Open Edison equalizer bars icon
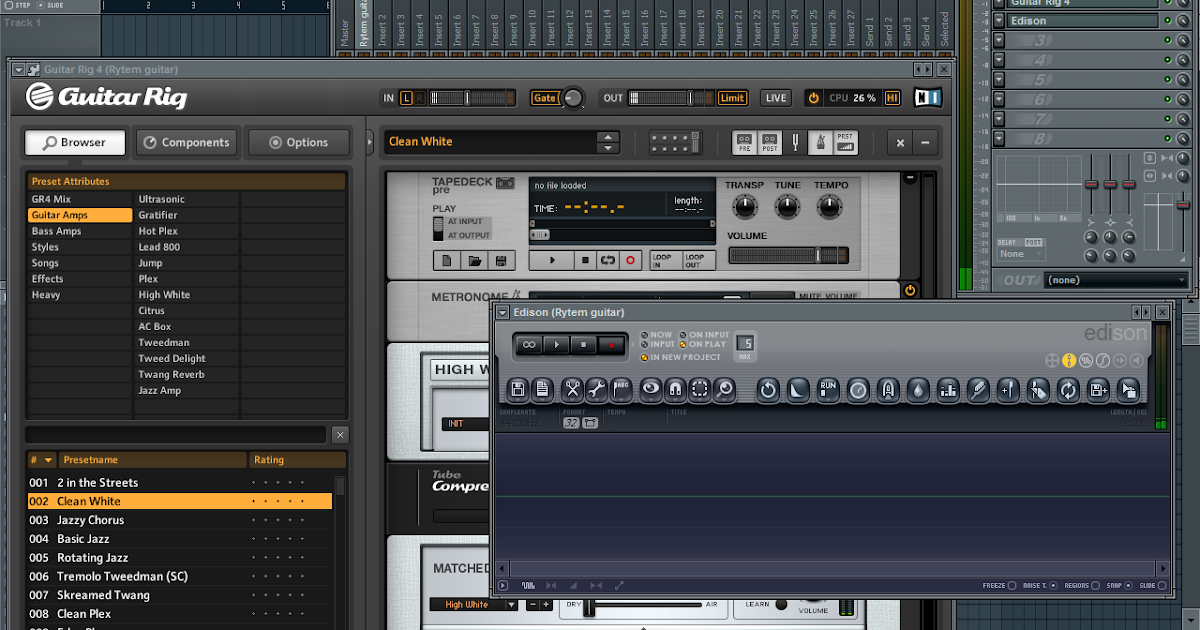1200x630 pixels. click(948, 389)
